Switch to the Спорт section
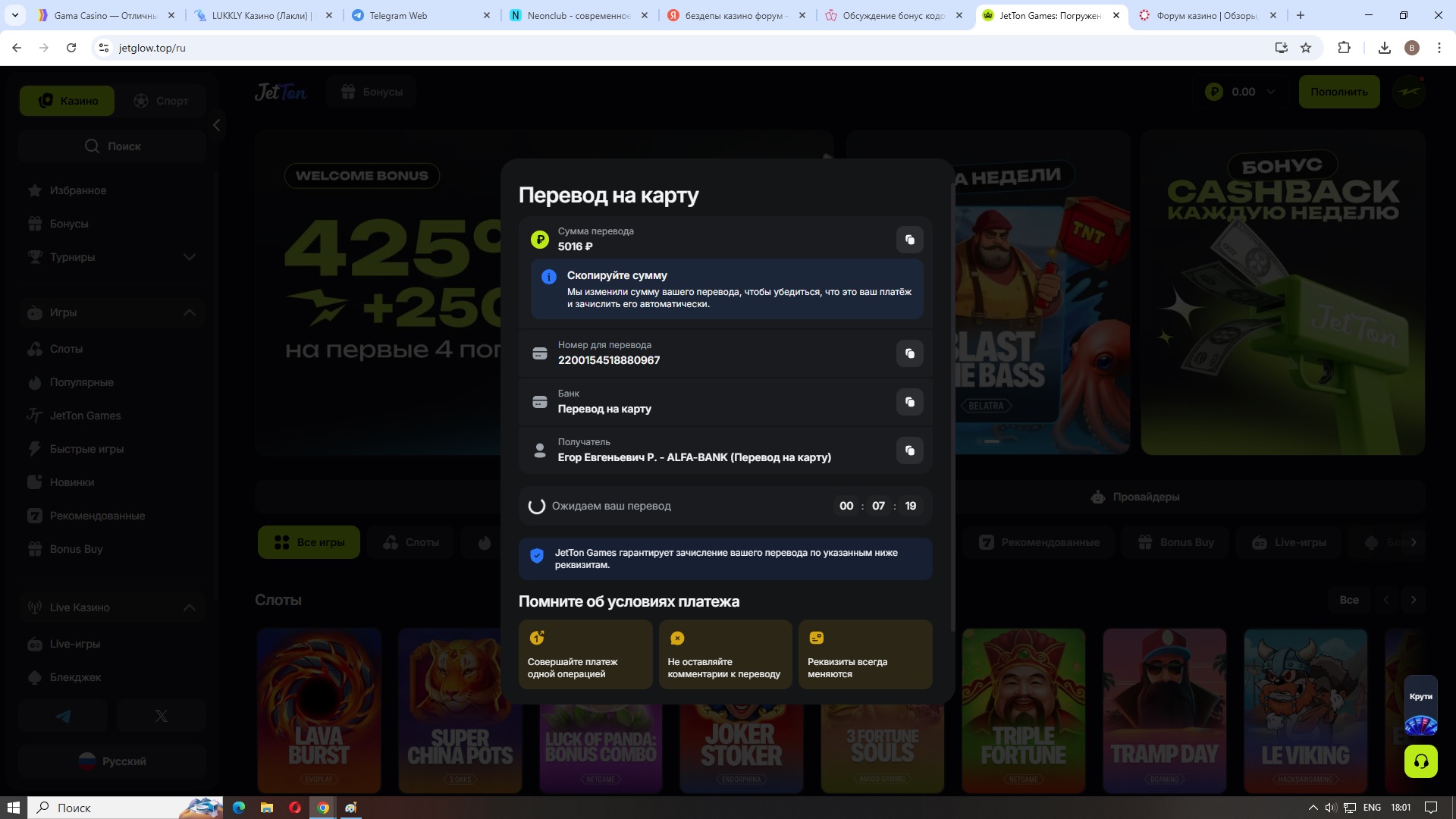 pyautogui.click(x=161, y=101)
